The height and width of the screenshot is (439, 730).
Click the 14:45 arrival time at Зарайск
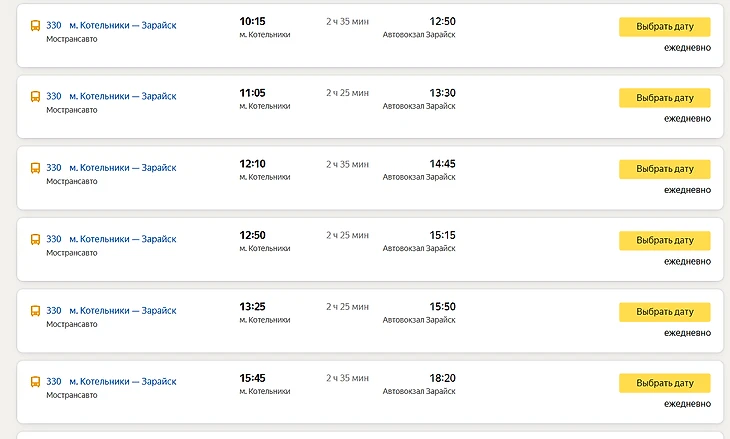[442, 164]
